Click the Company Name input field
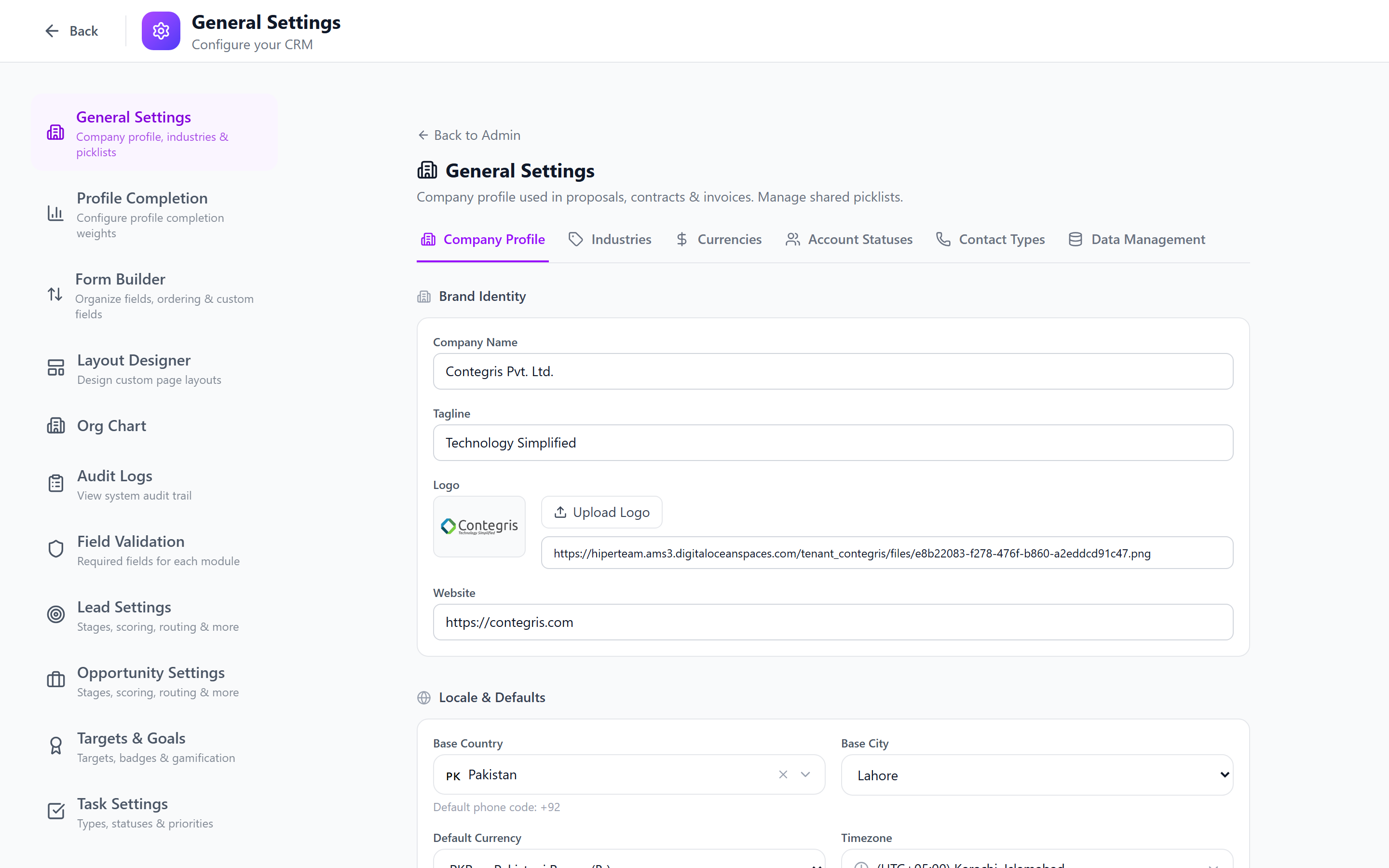Screen dimensions: 1389x868 click(x=833, y=371)
